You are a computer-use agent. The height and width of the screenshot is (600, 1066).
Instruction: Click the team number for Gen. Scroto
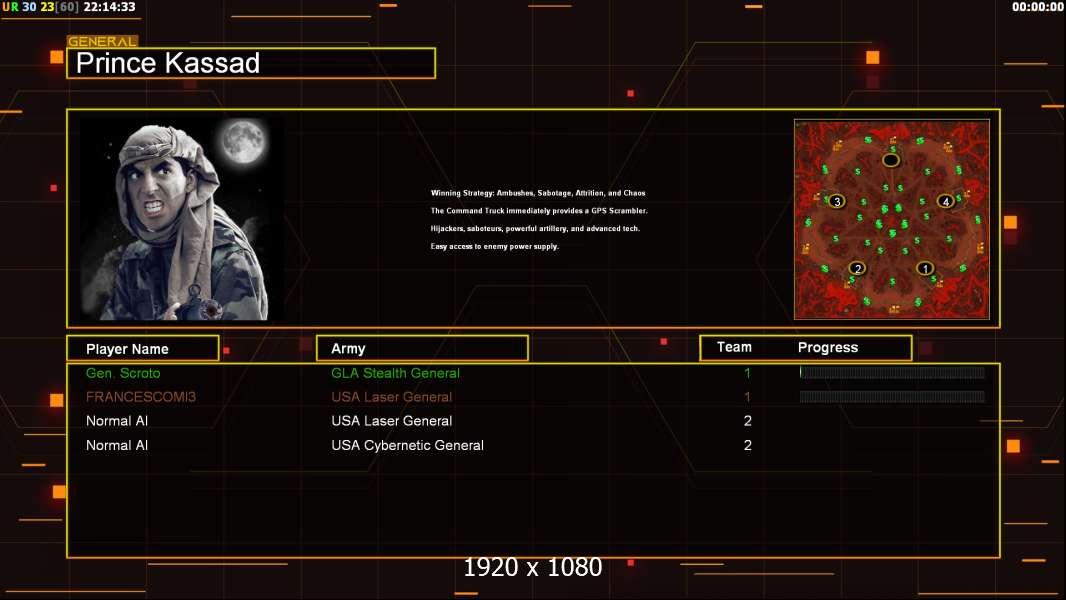tap(747, 373)
